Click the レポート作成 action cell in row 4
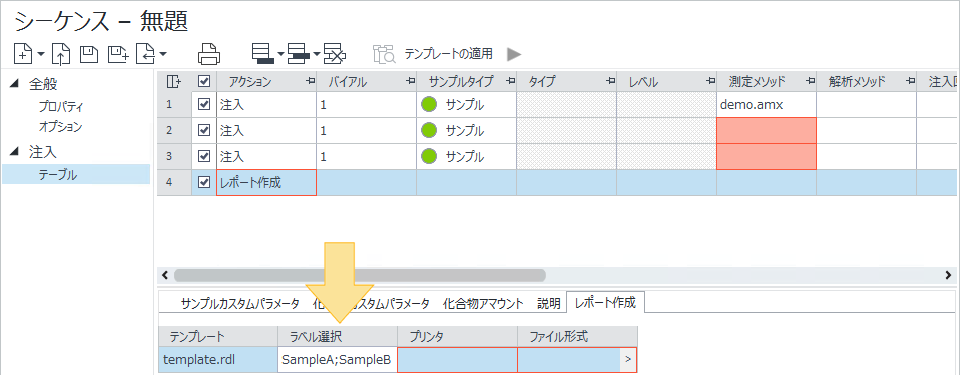Viewport: 960px width, 375px height. coord(266,183)
